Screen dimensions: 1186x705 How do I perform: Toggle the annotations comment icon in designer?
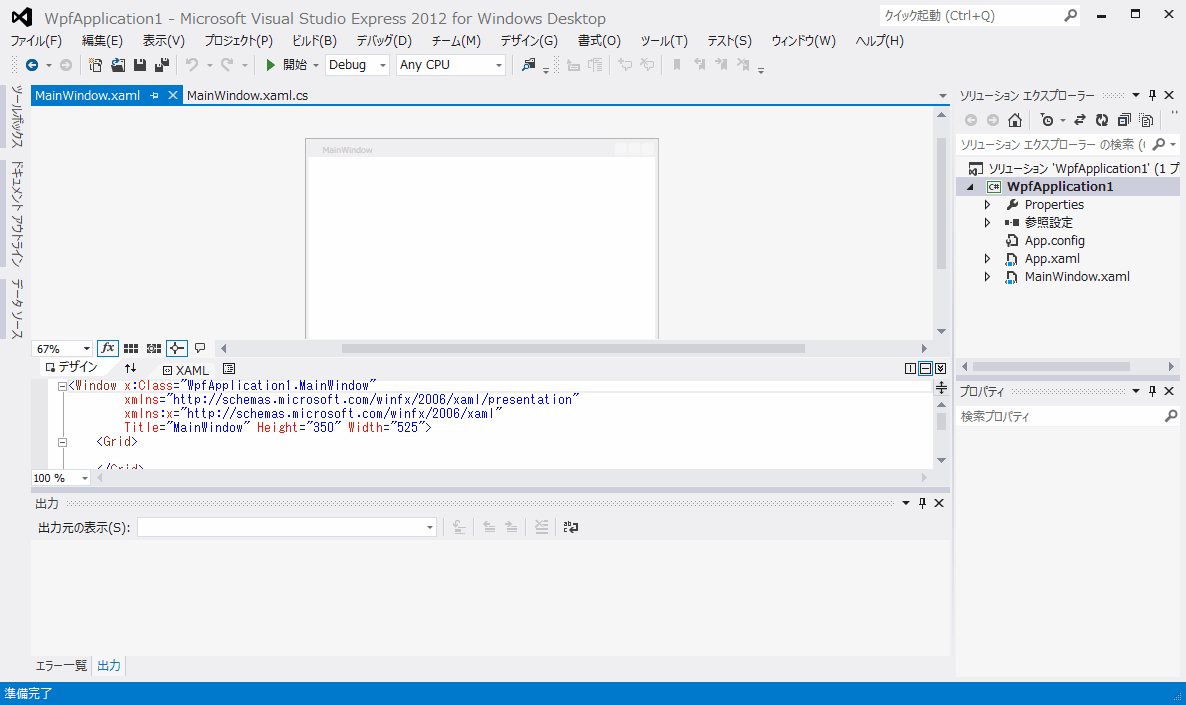click(x=200, y=348)
